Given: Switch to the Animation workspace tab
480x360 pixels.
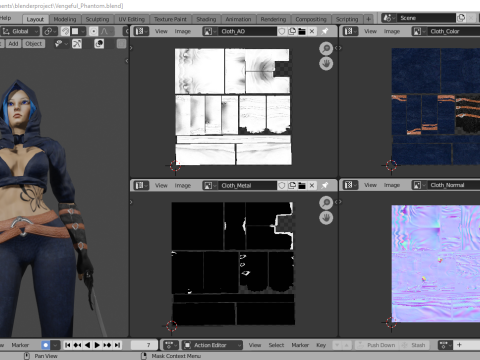Looking at the screenshot, I should click(x=238, y=19).
